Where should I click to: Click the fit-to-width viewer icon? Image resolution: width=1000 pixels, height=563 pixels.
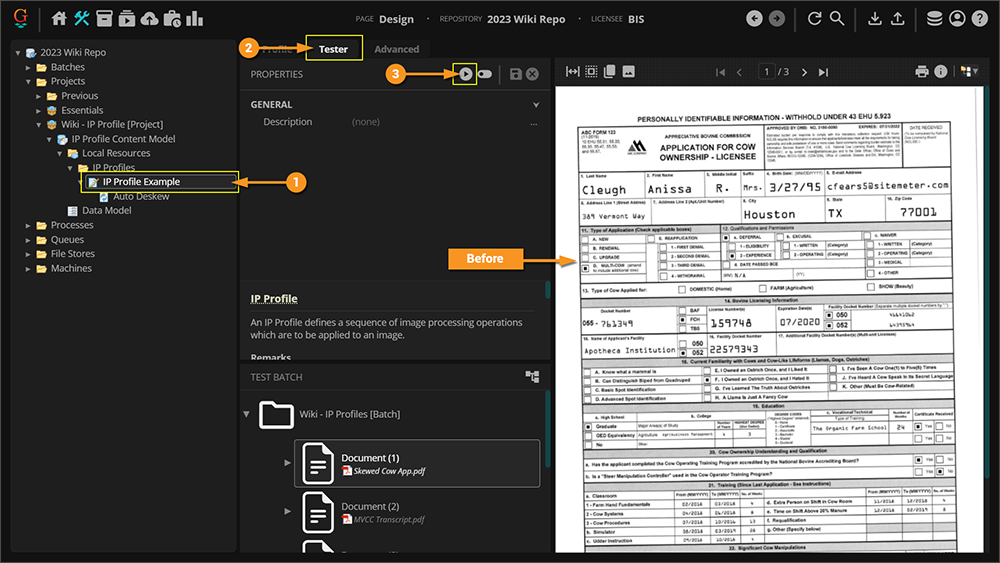(x=572, y=72)
